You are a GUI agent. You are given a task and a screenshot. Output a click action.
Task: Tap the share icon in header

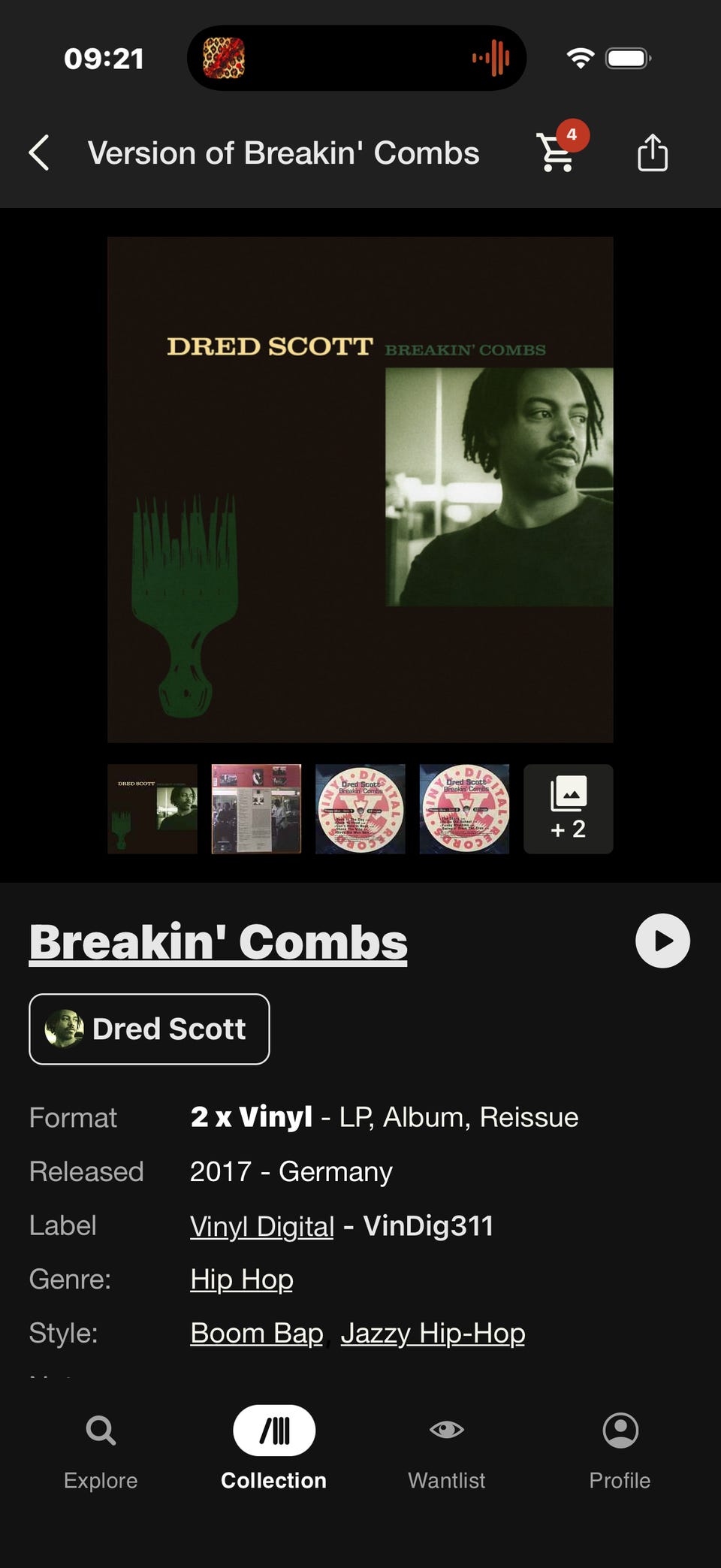(653, 153)
